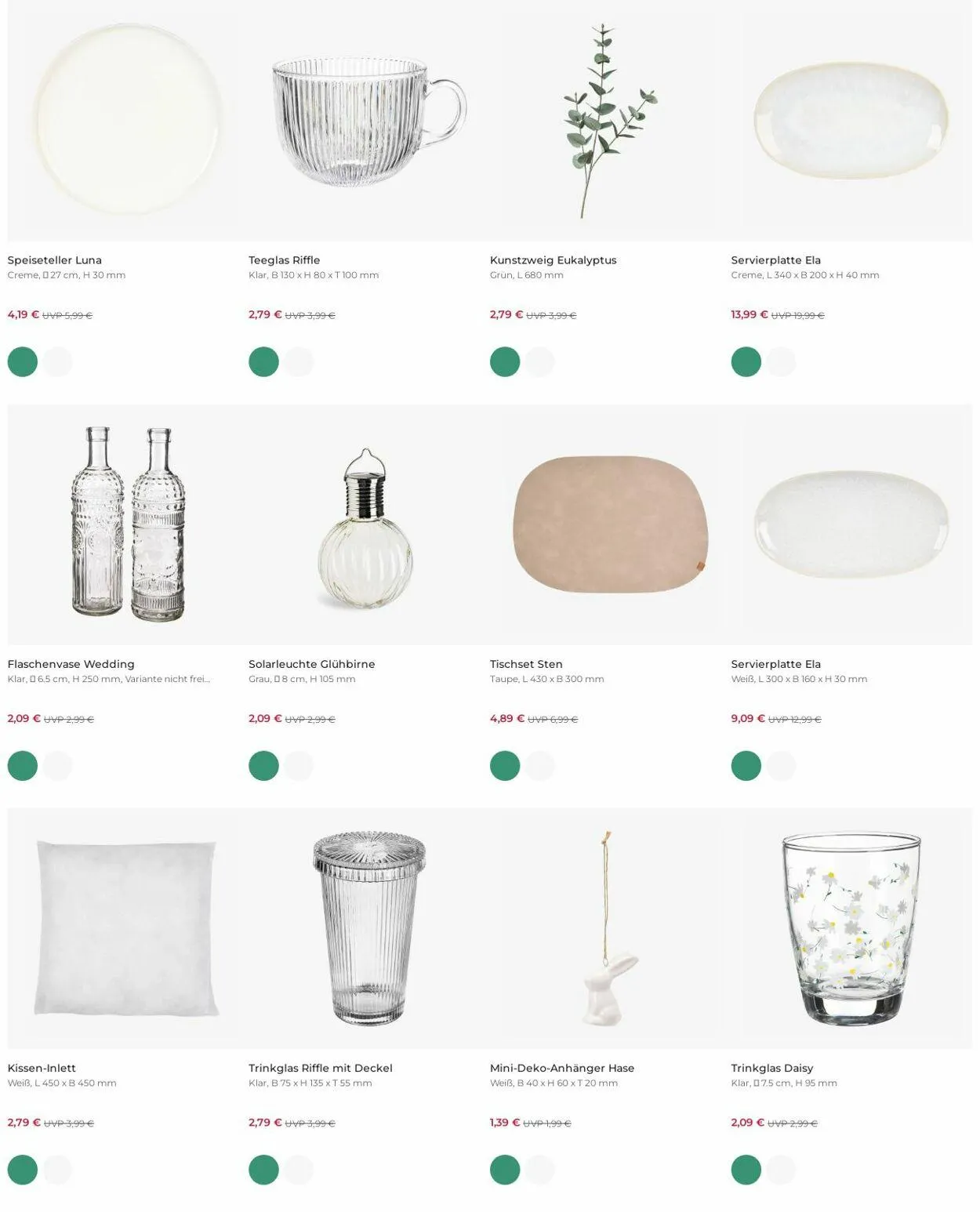Click the grey circle under Trinkglas Daisy
The height and width of the screenshot is (1212, 980).
pos(781,1170)
